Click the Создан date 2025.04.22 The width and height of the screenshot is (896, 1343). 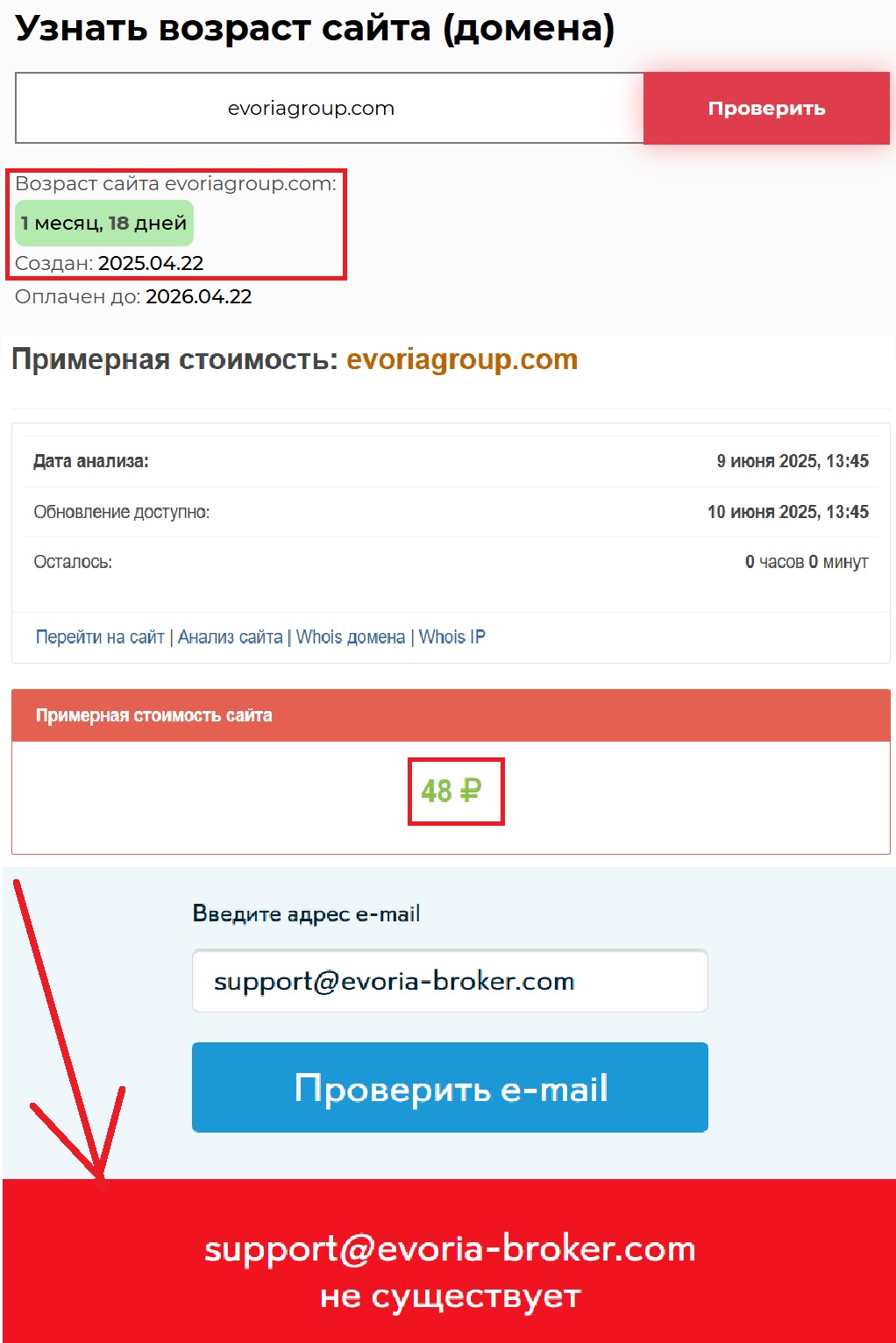pyautogui.click(x=151, y=263)
